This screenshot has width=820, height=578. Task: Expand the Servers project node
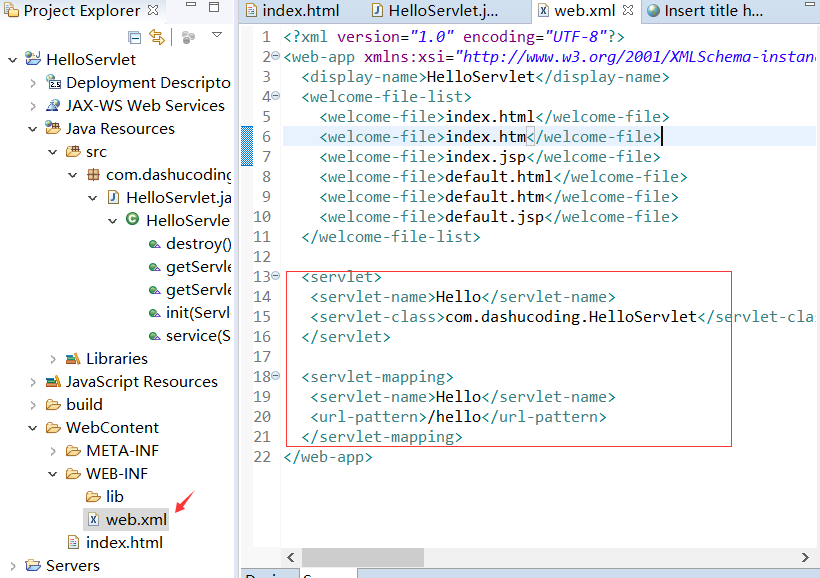click(13, 566)
